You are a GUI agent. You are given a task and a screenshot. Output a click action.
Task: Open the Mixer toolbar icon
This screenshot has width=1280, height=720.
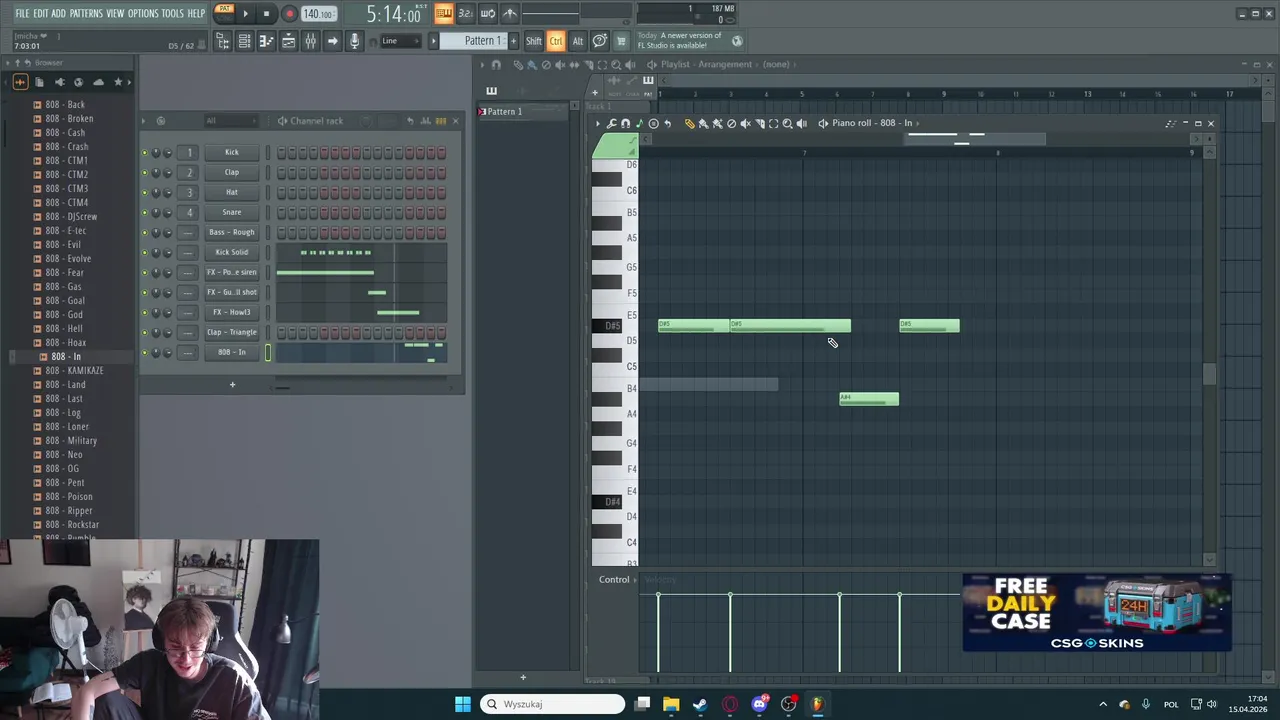310,41
